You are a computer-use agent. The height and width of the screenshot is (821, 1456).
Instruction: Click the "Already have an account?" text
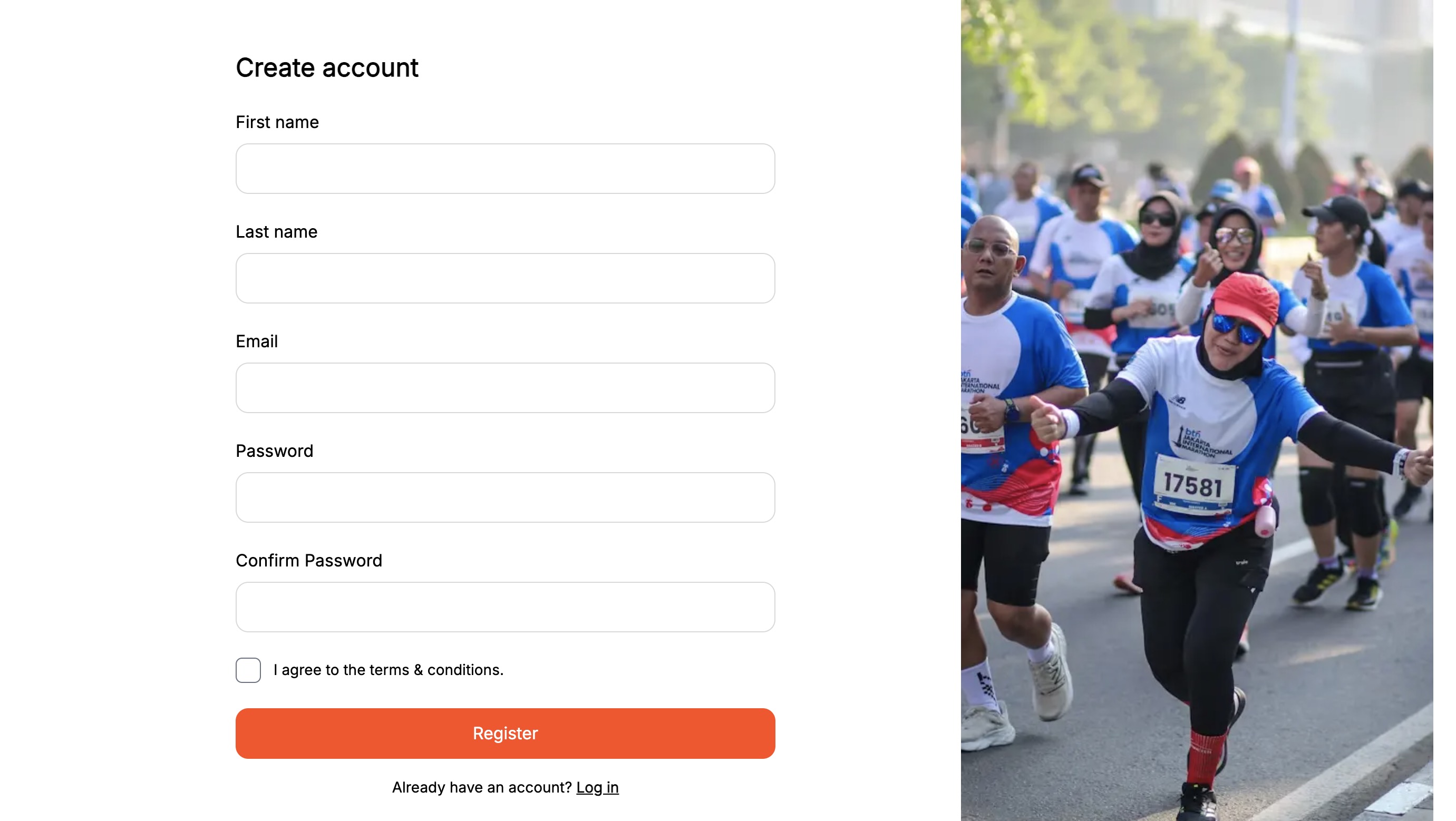[482, 787]
